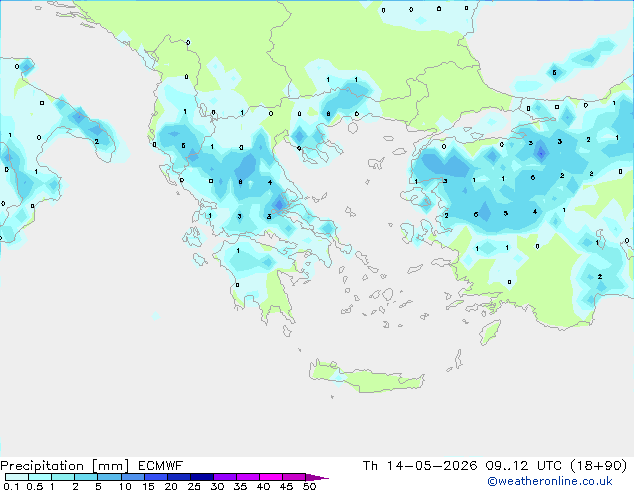Pick the 45–50 mm legend color swatch

coord(294,477)
